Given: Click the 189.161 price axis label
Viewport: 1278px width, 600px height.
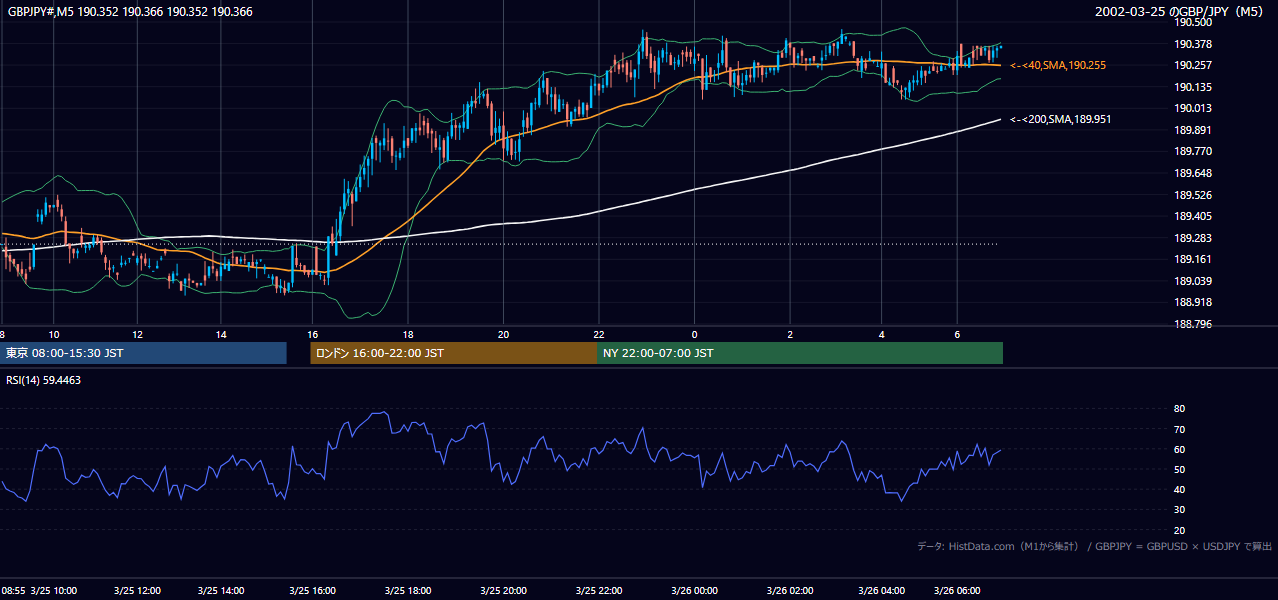Looking at the screenshot, I should (x=1193, y=259).
